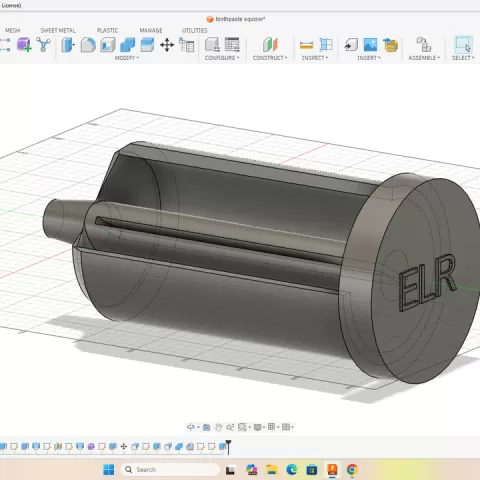Click the Insert component box icon
Screen dimensions: 480x480
[390, 45]
